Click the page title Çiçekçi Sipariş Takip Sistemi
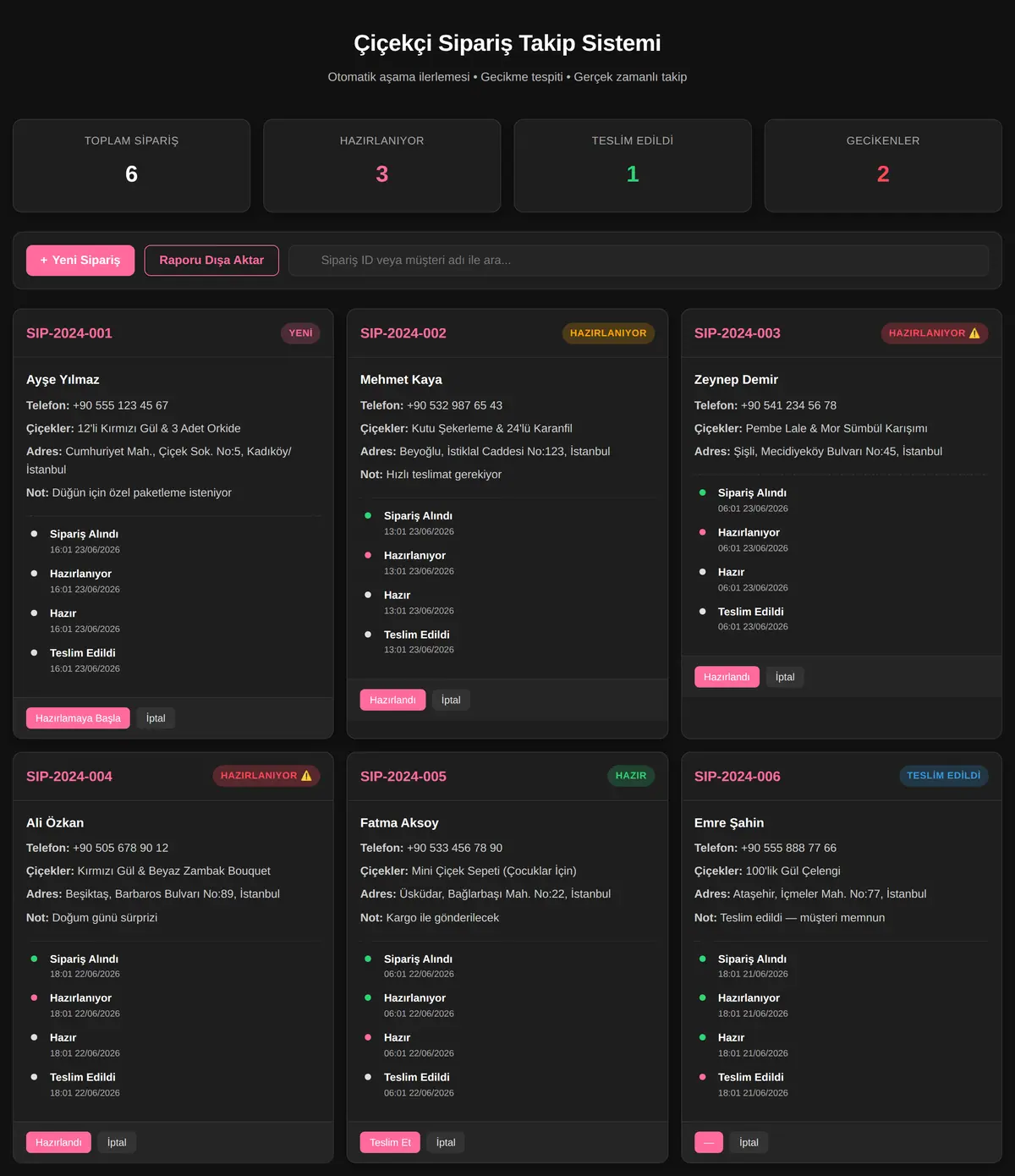 507,43
